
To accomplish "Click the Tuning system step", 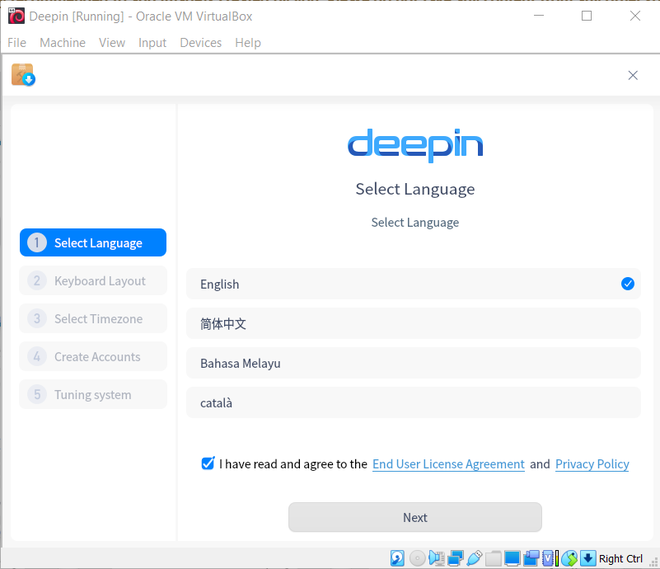I will (x=93, y=394).
